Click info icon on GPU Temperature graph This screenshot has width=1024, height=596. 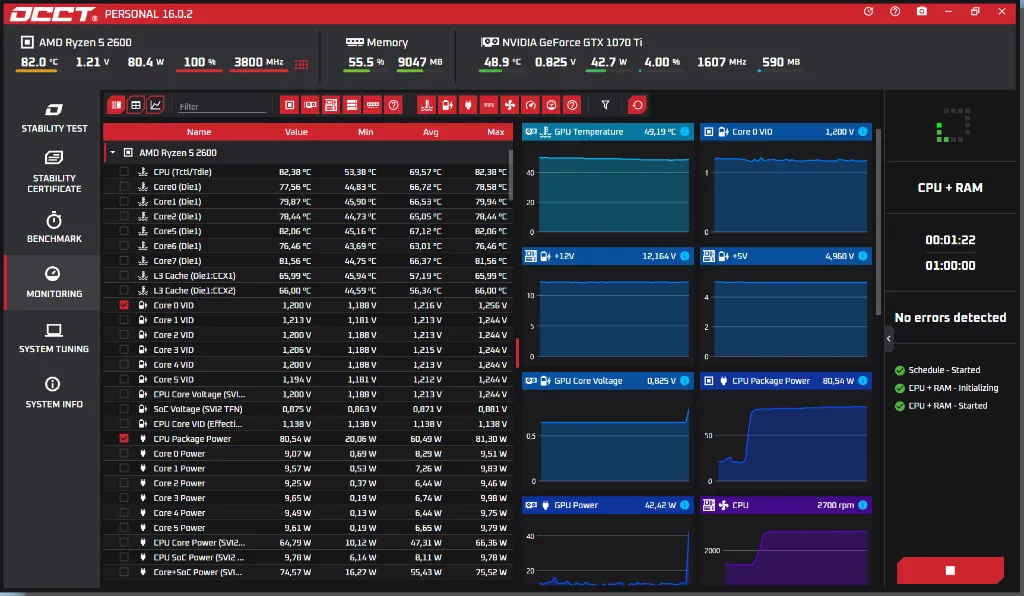[x=684, y=131]
